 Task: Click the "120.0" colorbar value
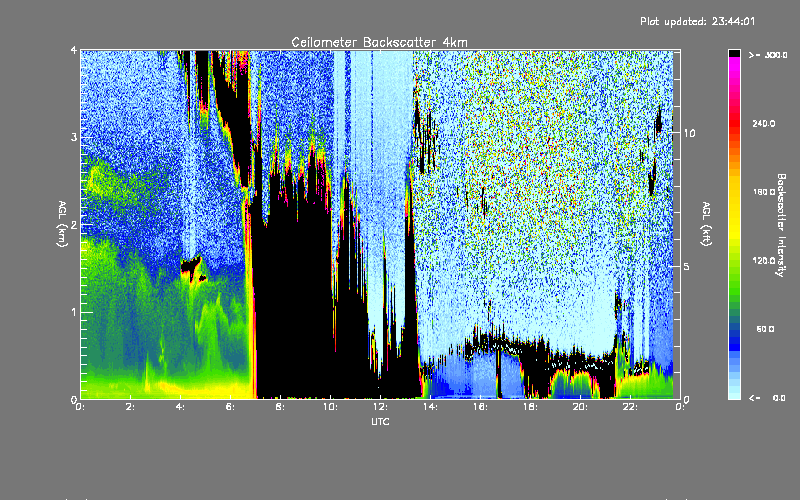(764, 261)
